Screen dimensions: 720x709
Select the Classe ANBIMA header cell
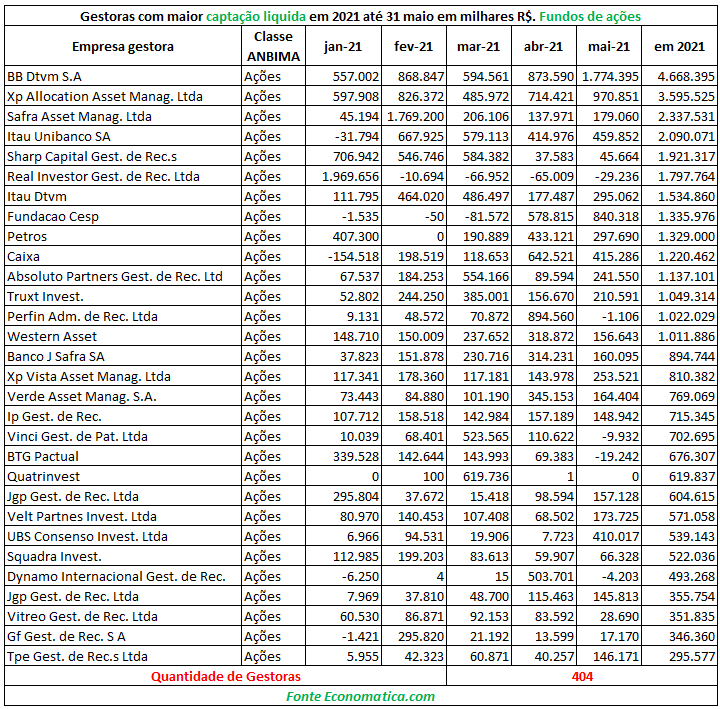click(273, 46)
